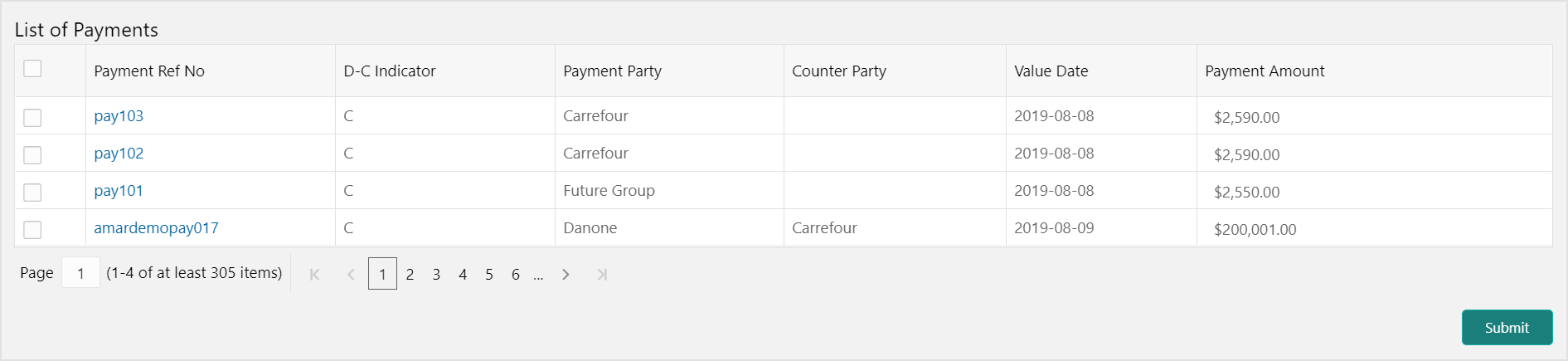Viewport: 1568px width, 361px height.
Task: Tick the checkbox for pay101 row
Action: click(32, 193)
